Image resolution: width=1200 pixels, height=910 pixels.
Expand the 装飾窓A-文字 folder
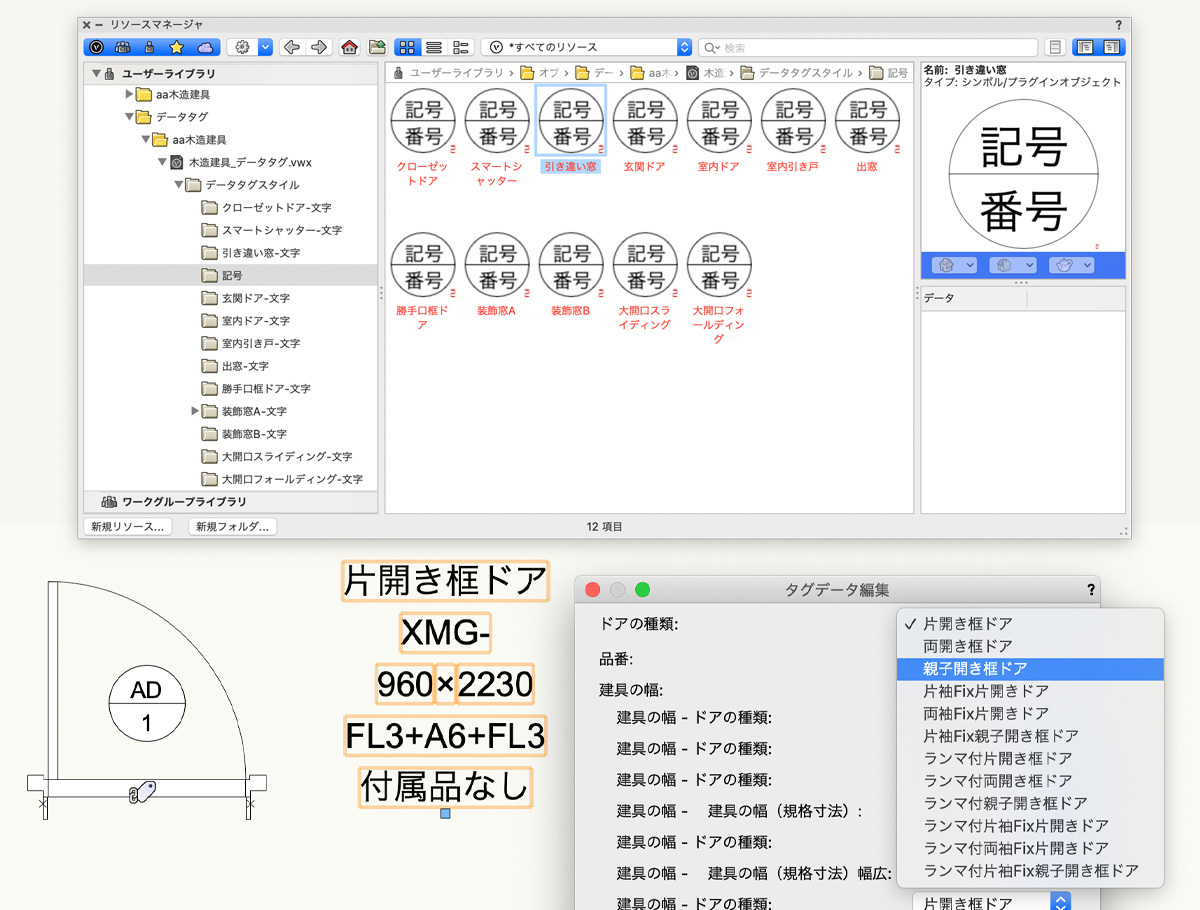(x=195, y=411)
